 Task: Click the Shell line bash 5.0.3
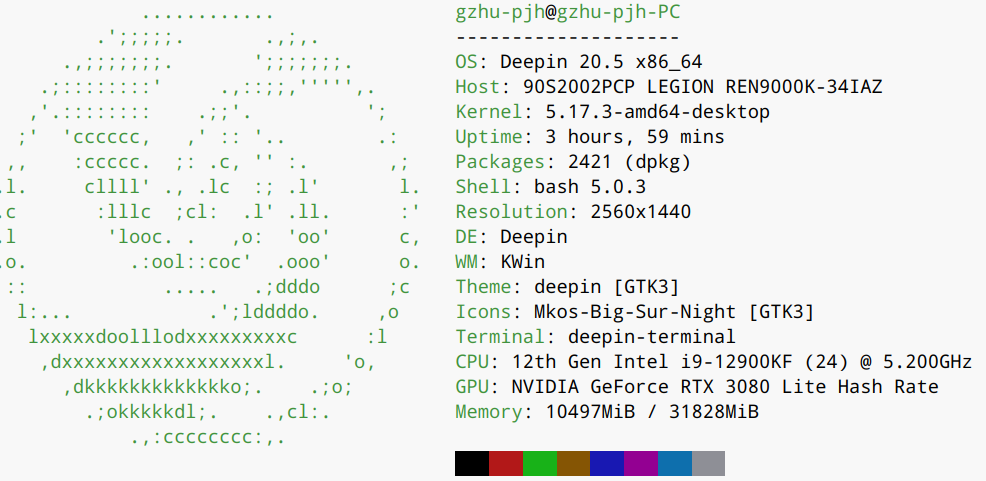[x=551, y=187]
